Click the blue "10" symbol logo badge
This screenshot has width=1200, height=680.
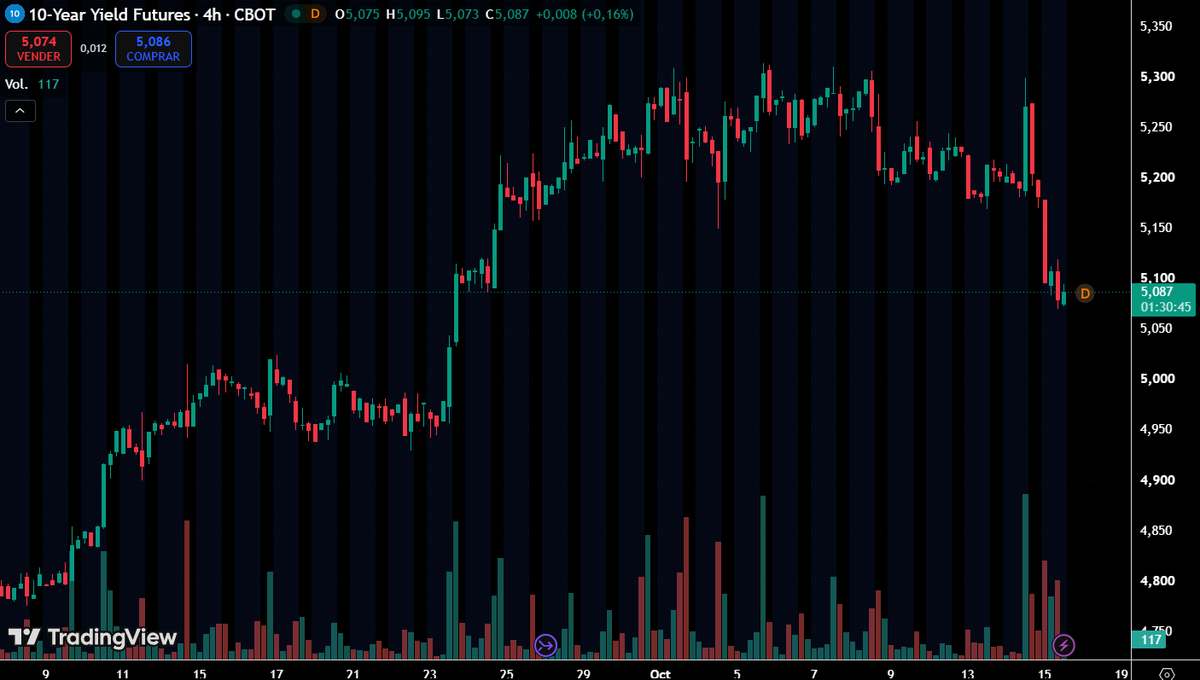click(x=14, y=14)
